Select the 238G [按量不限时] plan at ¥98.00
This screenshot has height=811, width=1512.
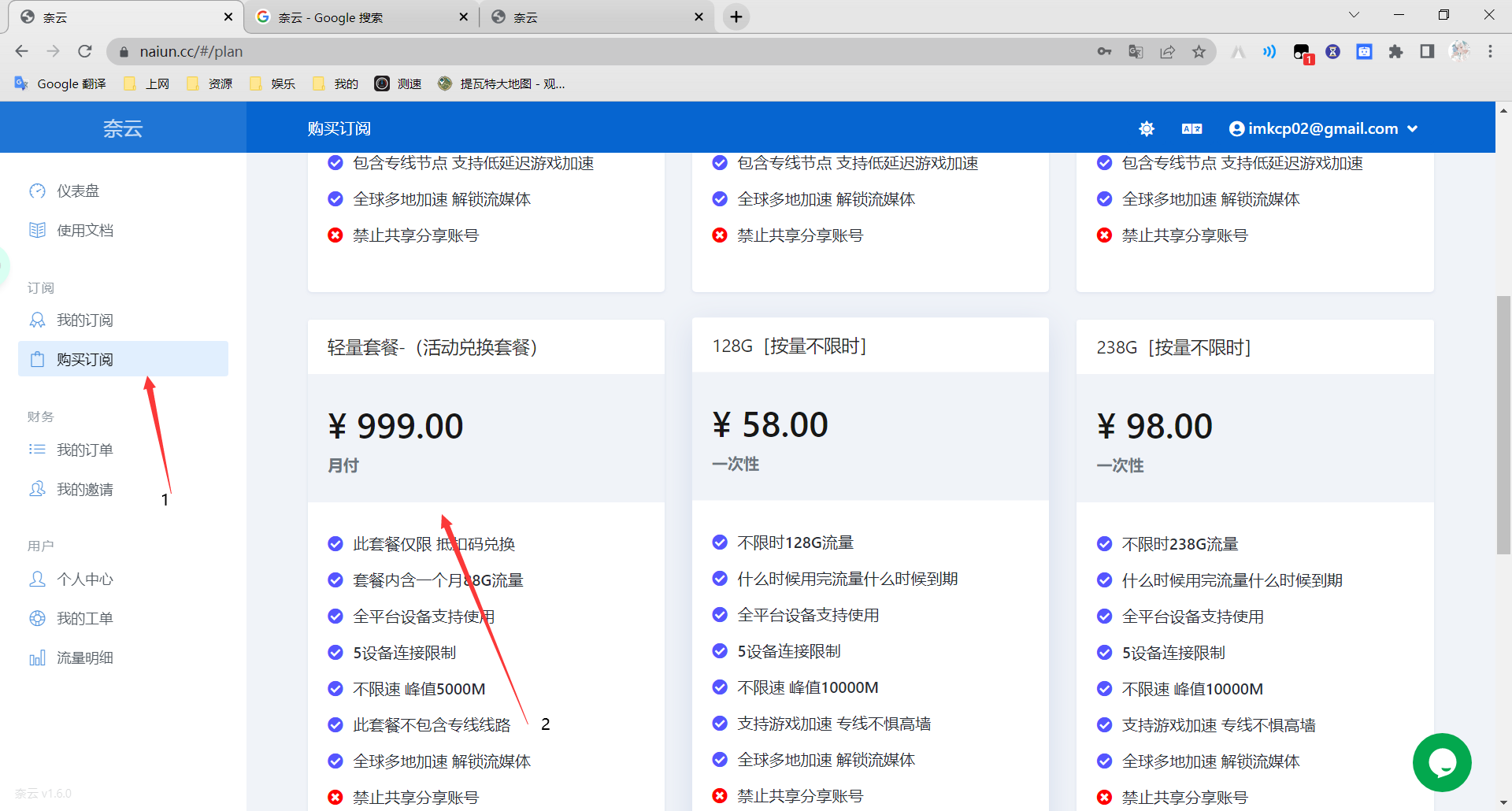[x=1254, y=427]
